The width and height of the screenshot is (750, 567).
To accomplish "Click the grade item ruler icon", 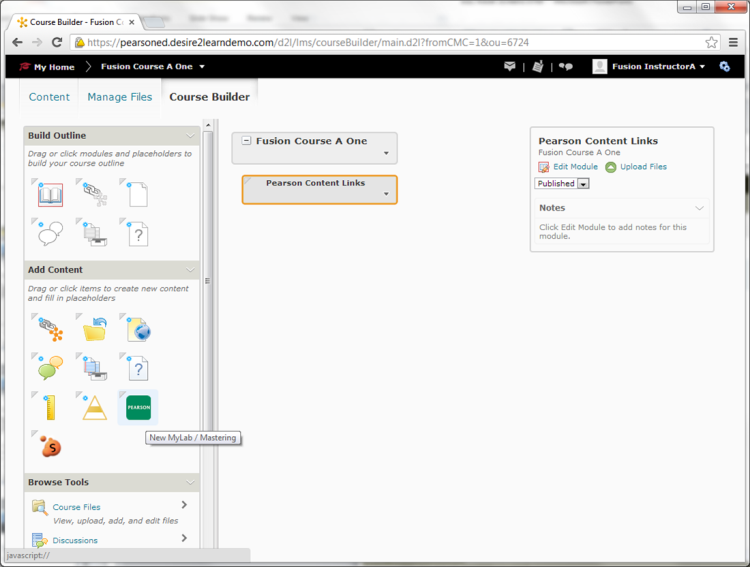I will pos(51,407).
